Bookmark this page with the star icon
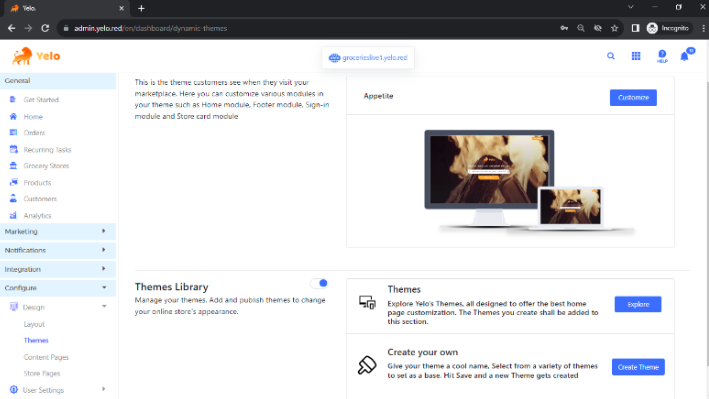709x399 pixels. [614, 28]
